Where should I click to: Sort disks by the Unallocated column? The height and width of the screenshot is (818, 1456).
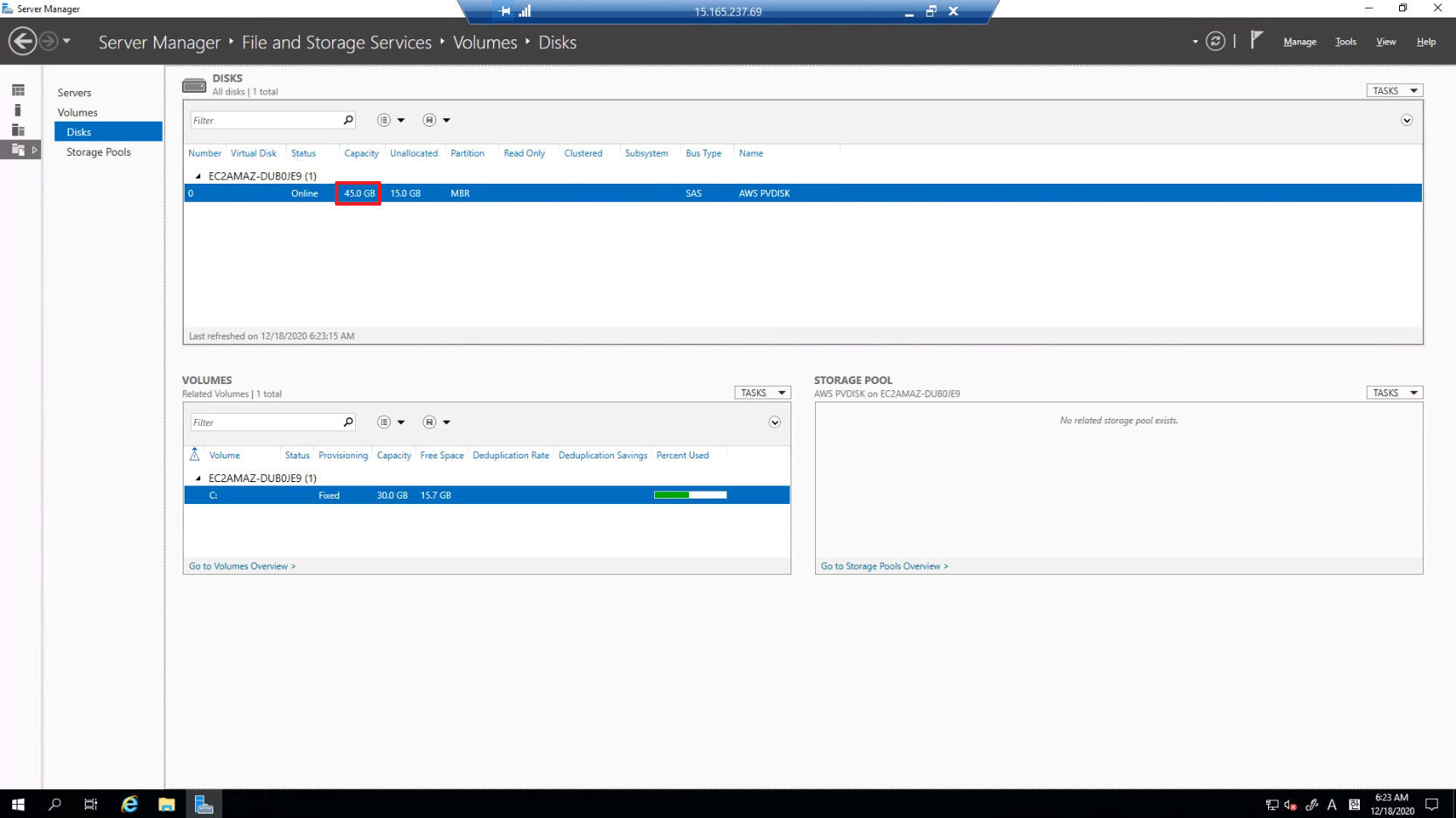pos(414,153)
